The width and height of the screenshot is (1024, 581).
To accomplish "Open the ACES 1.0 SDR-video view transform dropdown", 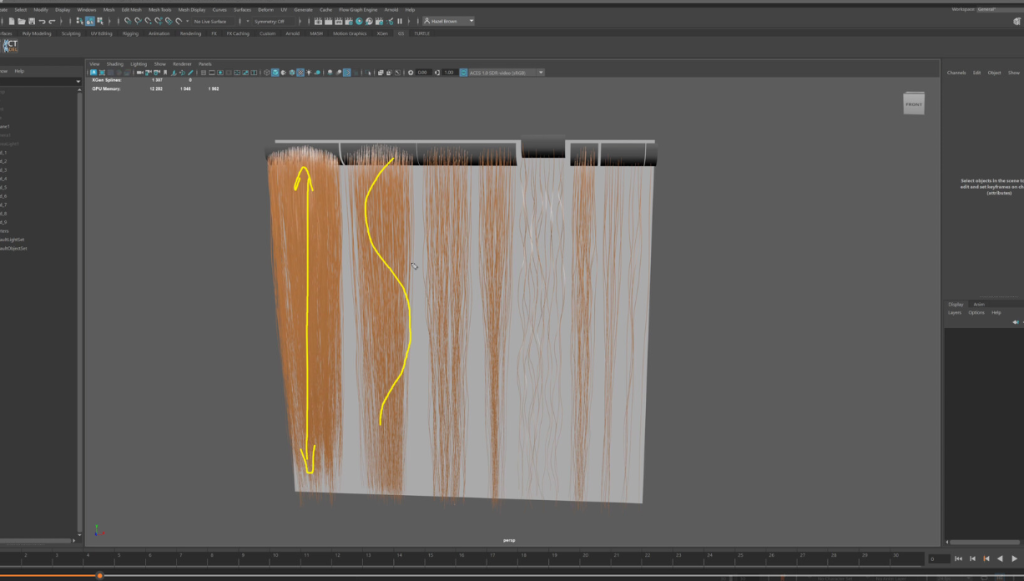I will pos(506,72).
